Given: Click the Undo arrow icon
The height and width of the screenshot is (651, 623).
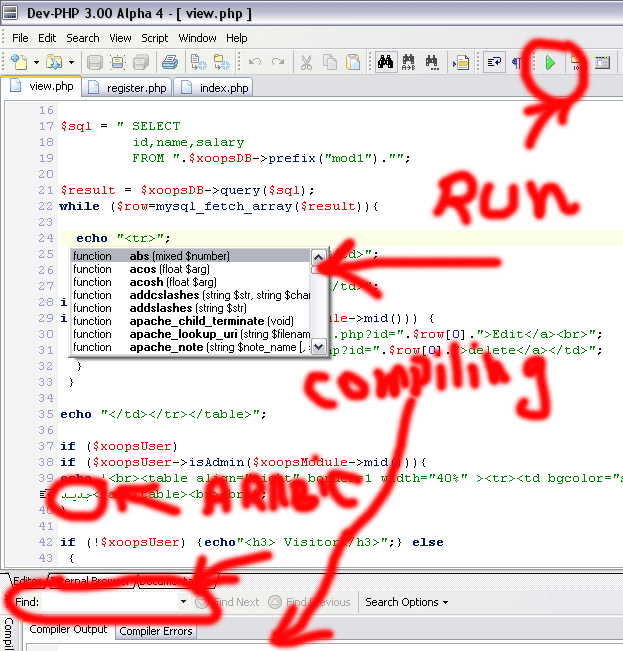Looking at the screenshot, I should pos(254,62).
